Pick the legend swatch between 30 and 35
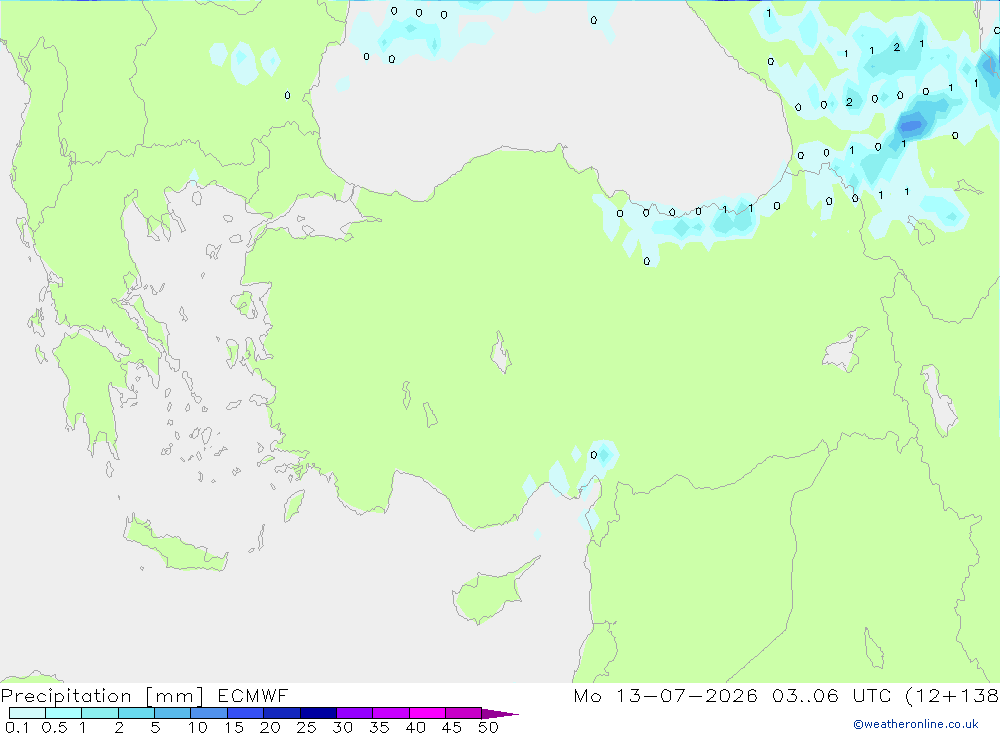1000x733 pixels. click(355, 713)
